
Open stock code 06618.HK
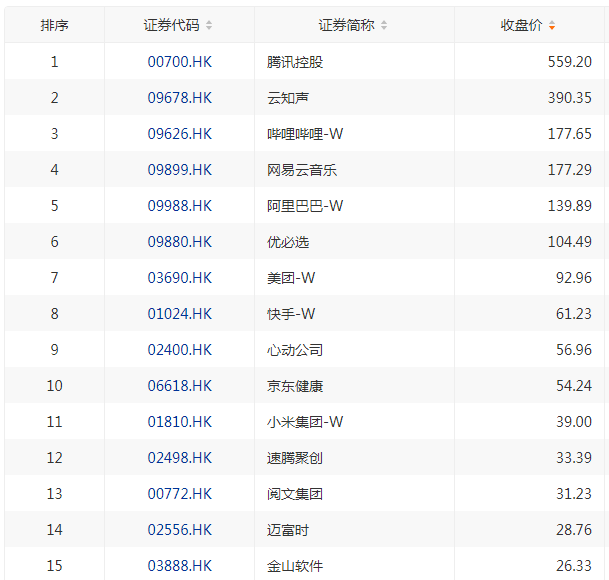[x=179, y=386]
